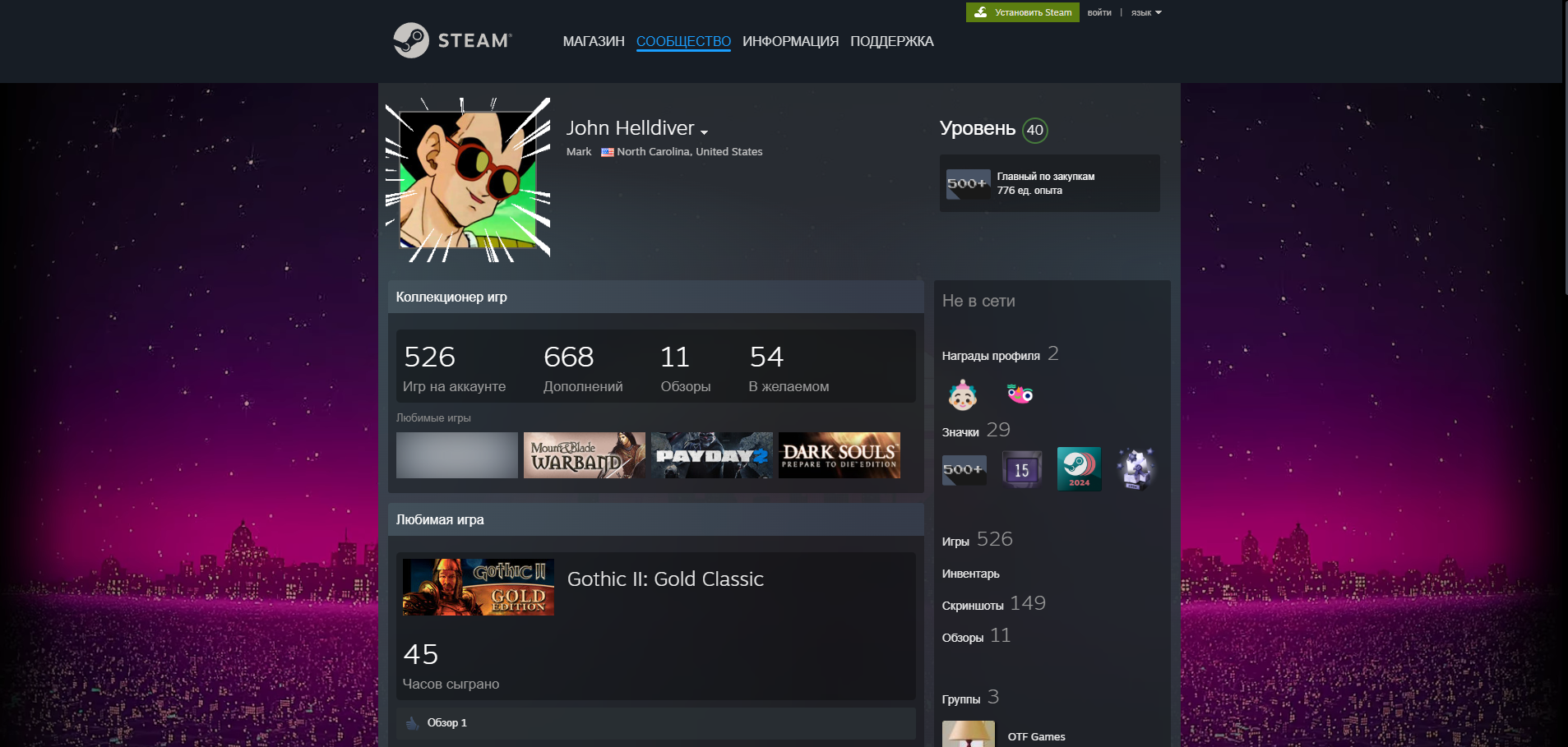This screenshot has height=747, width=1568.
Task: Open the СООБЩЕСТВО menu
Action: (x=683, y=41)
